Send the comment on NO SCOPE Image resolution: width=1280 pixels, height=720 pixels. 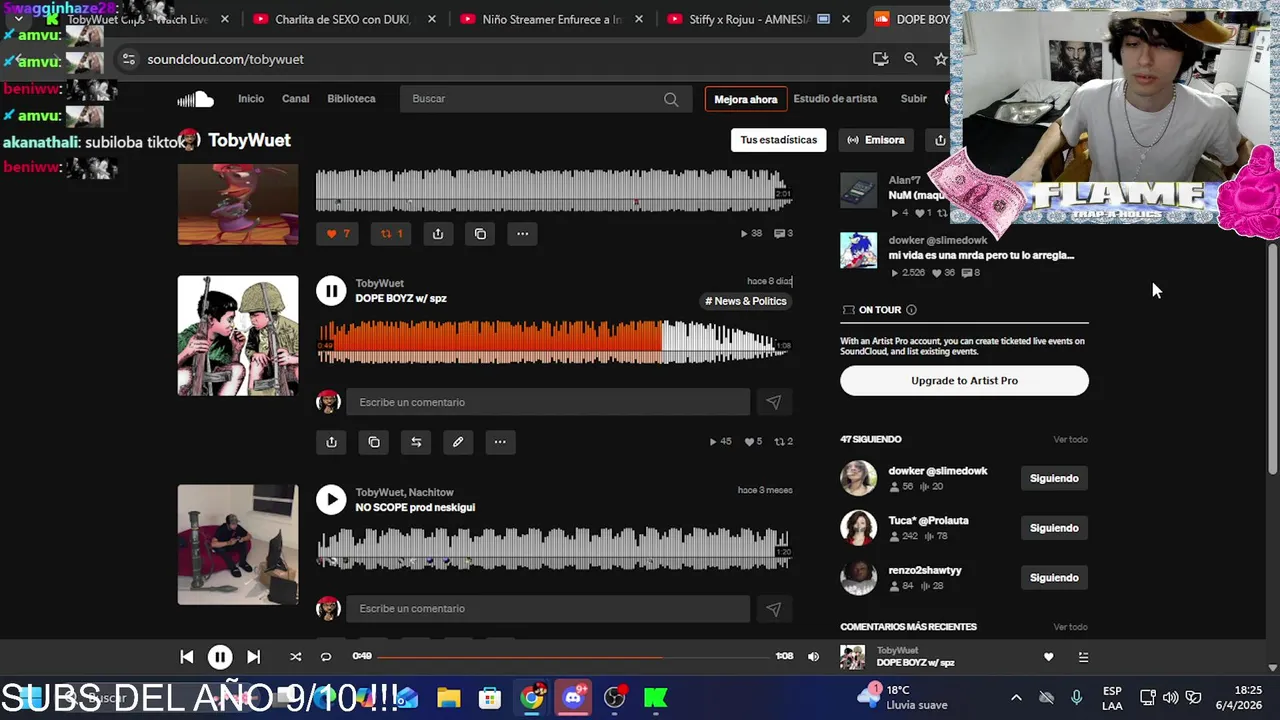tap(773, 608)
